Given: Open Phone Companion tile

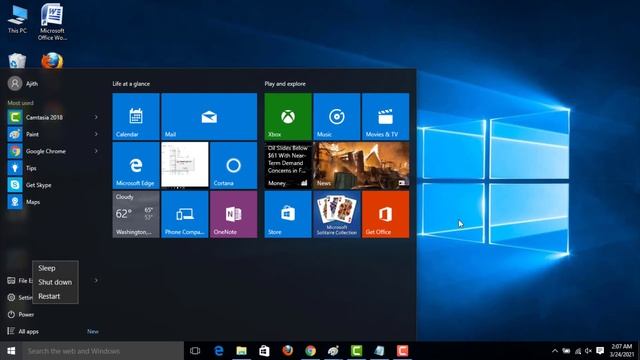Looking at the screenshot, I should [x=185, y=214].
